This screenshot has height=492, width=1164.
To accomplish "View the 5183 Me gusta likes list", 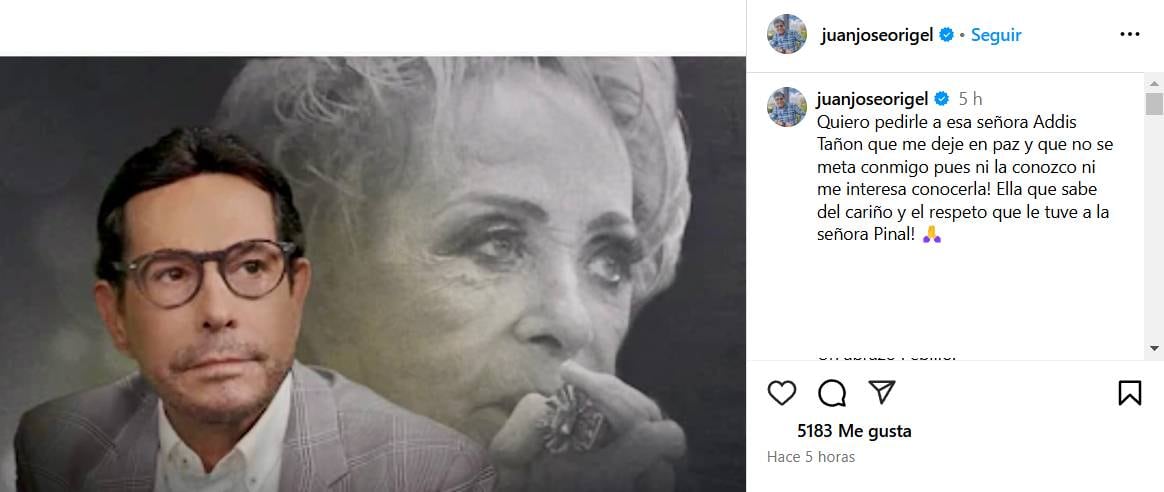I will tap(854, 431).
